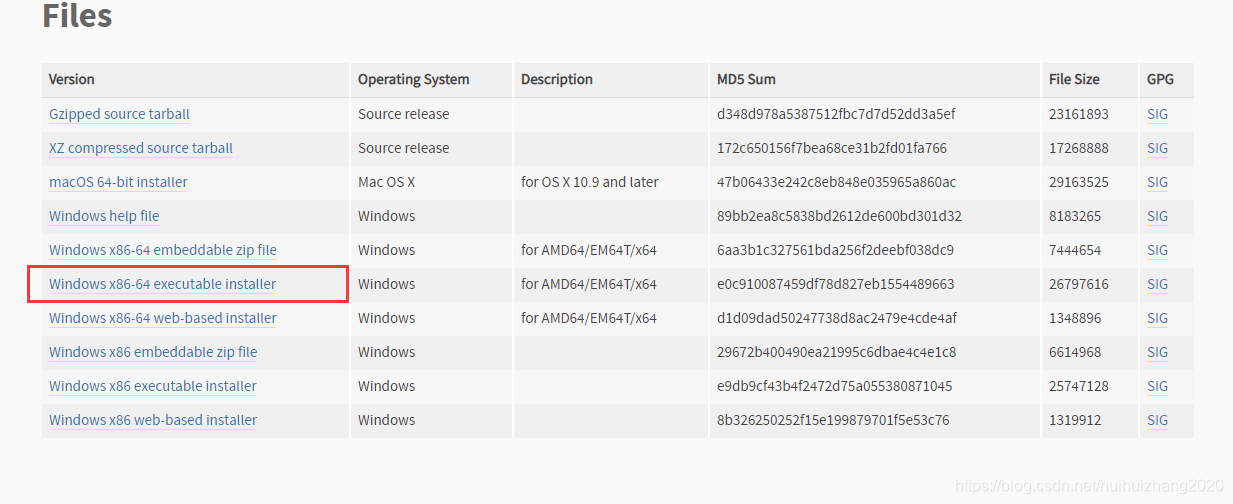Select MD5 89bb2ea8c5838bd2612de600bd301d32
Image resolution: width=1233 pixels, height=504 pixels.
point(839,216)
